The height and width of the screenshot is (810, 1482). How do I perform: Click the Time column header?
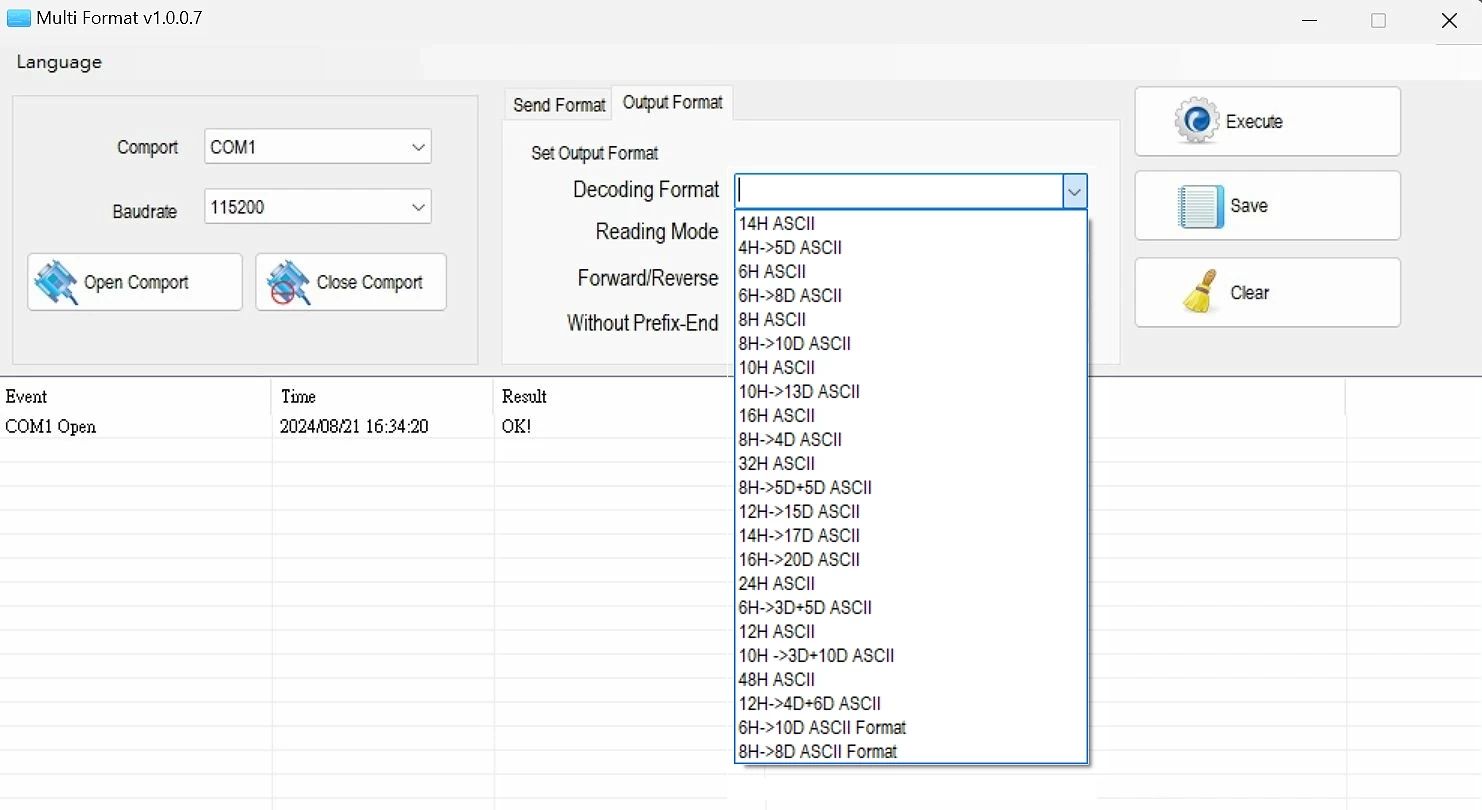pos(299,397)
